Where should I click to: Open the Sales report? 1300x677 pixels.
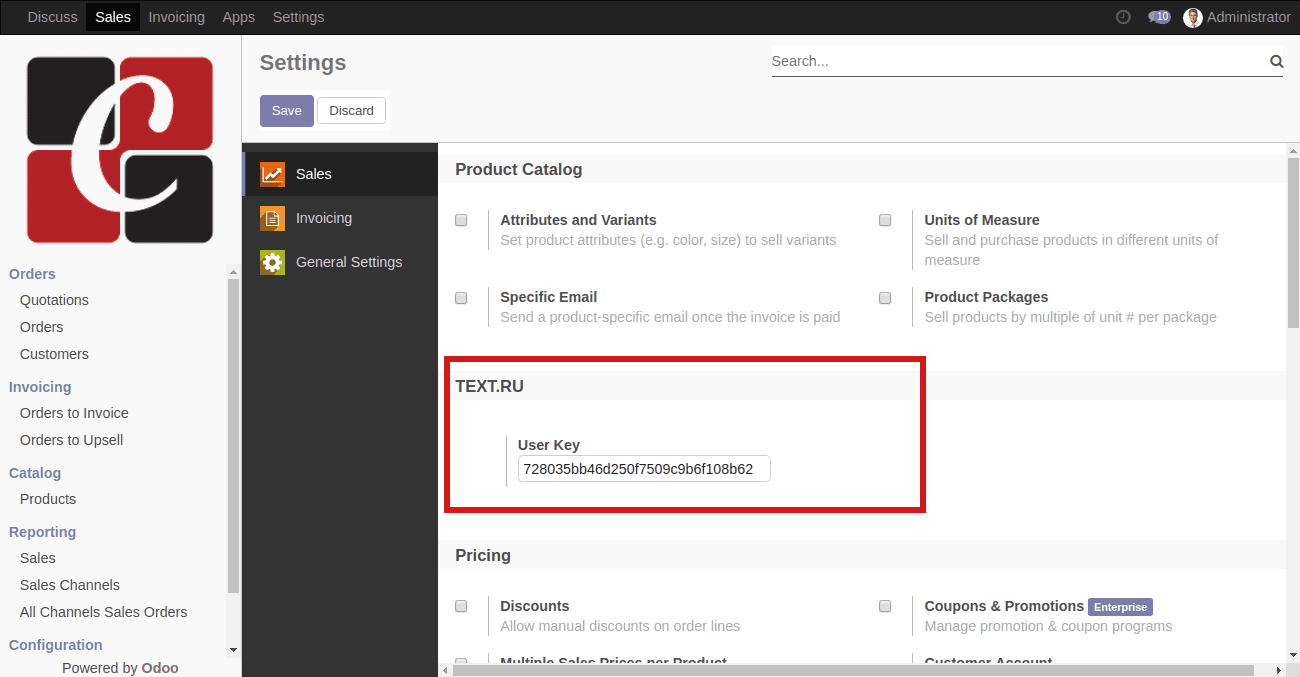(x=38, y=558)
